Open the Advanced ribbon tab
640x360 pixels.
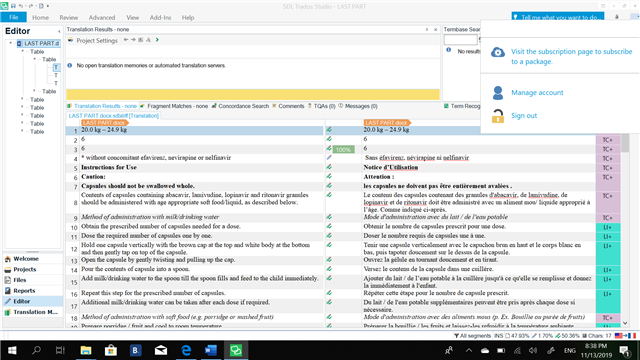102,18
